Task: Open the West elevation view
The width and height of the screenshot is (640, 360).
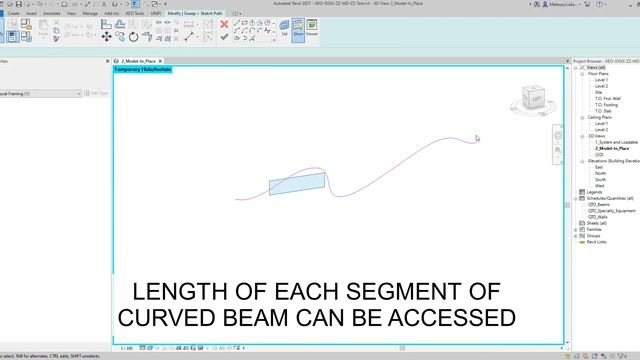Action: click(x=599, y=186)
